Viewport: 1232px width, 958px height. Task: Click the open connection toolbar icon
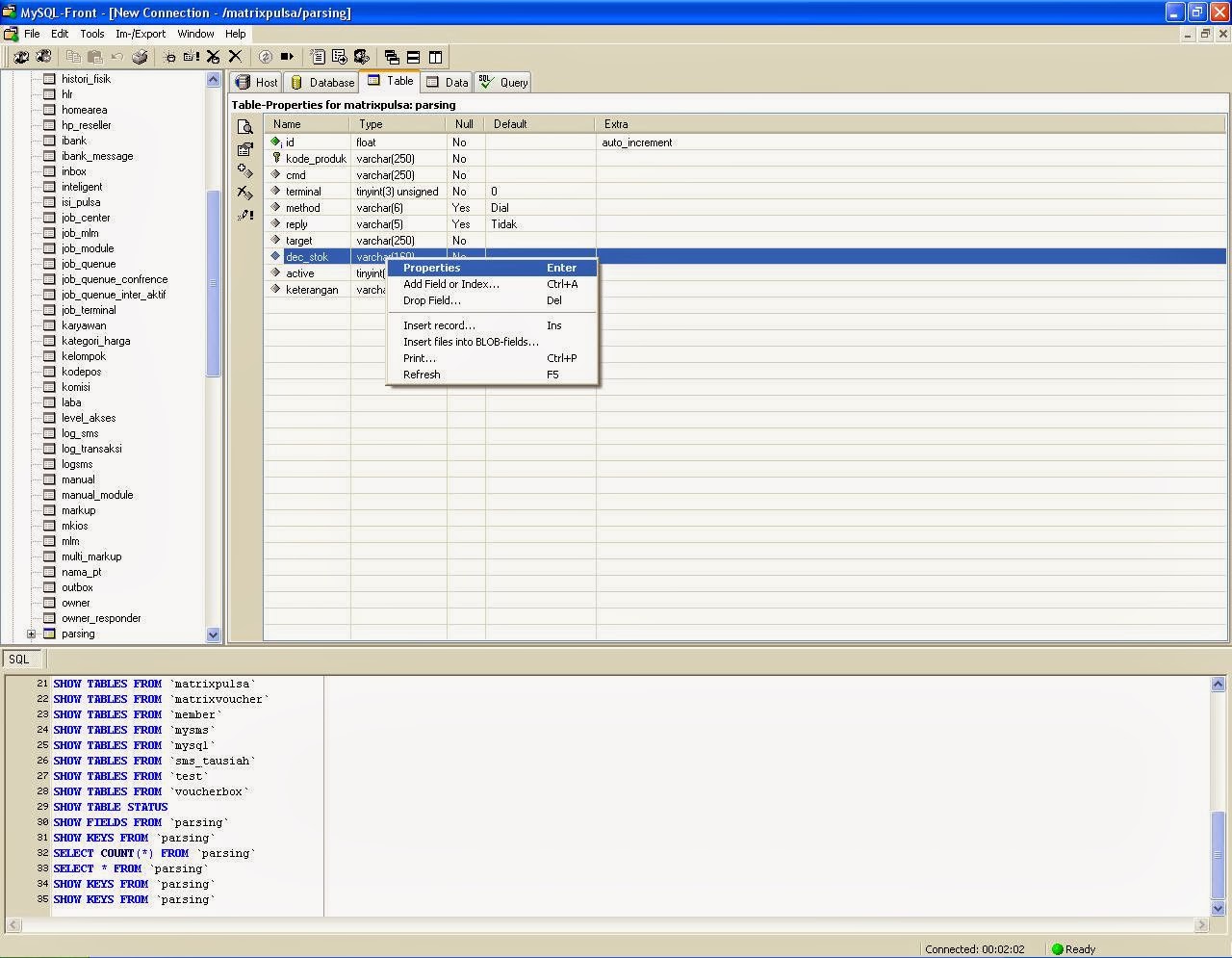[x=21, y=57]
